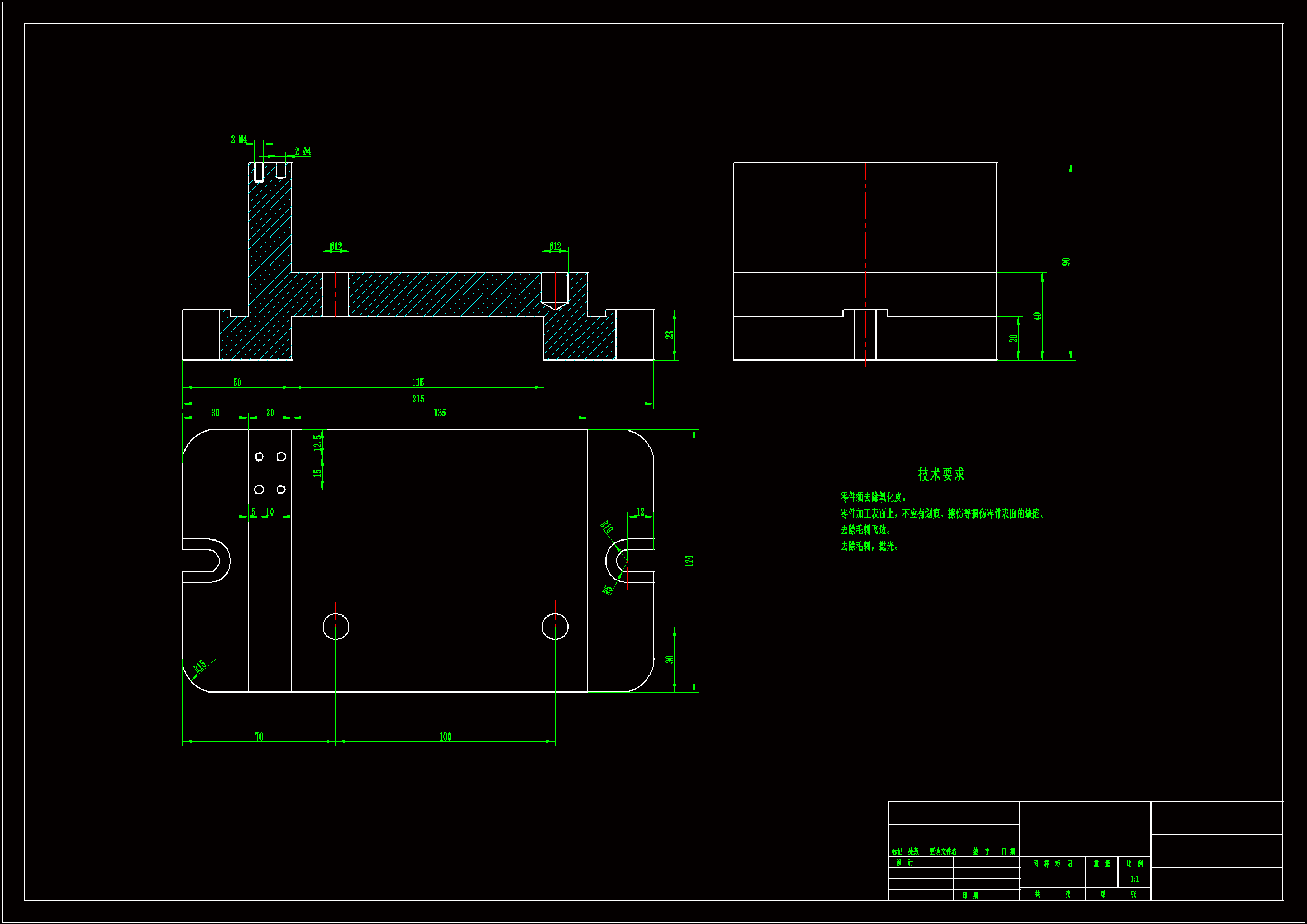Screen dimensions: 1307x924
Task: Select the 100 hole spacing dimension text
Action: pyautogui.click(x=445, y=736)
